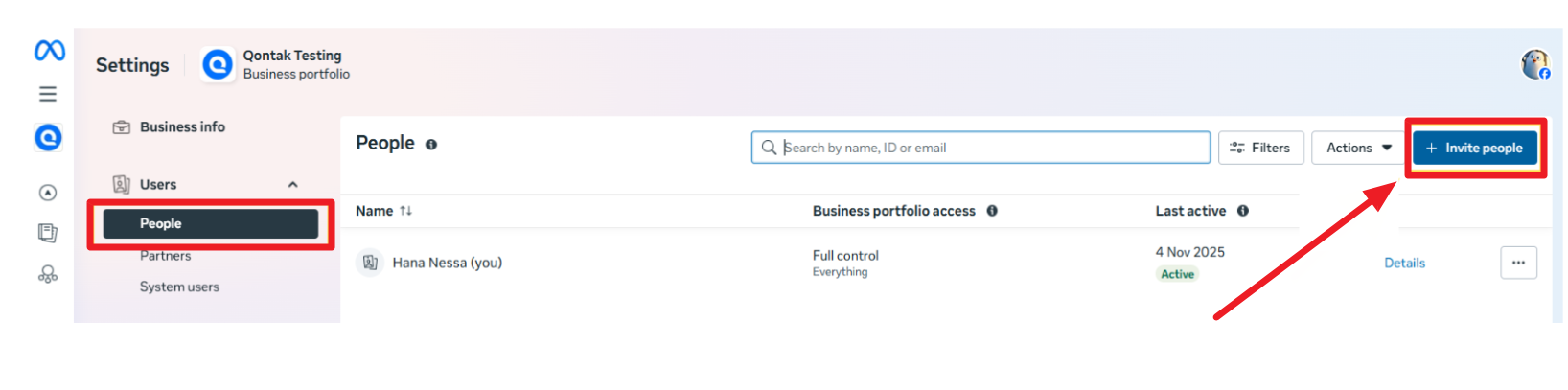The height and width of the screenshot is (390, 1568).
Task: Open the three-dots menu for Hana Nessa
Action: [x=1518, y=263]
